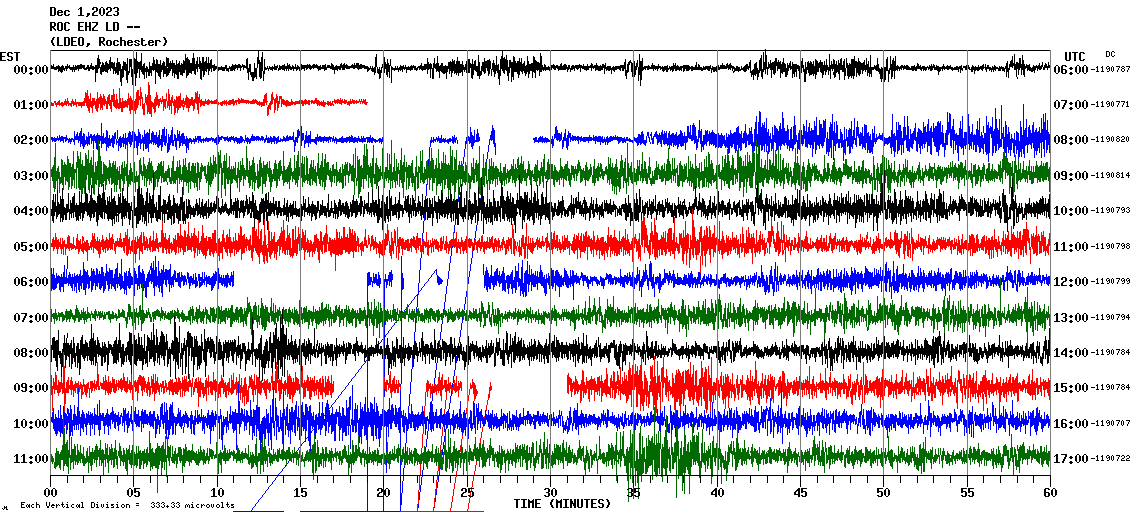The height and width of the screenshot is (519, 1130).
Task: Click the 07:00 label in the UTC column
Action: (x=1070, y=105)
